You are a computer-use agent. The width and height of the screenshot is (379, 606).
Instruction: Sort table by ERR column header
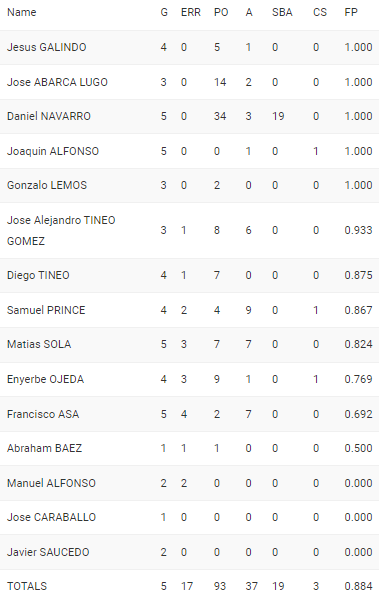[x=191, y=12]
